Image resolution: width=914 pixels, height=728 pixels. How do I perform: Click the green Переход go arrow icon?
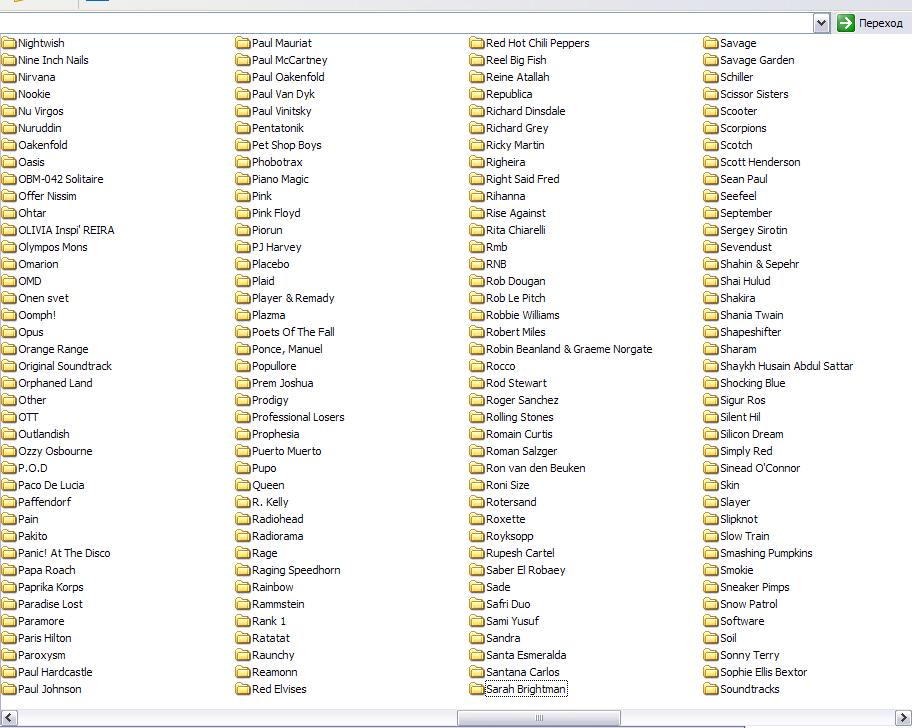coord(845,23)
